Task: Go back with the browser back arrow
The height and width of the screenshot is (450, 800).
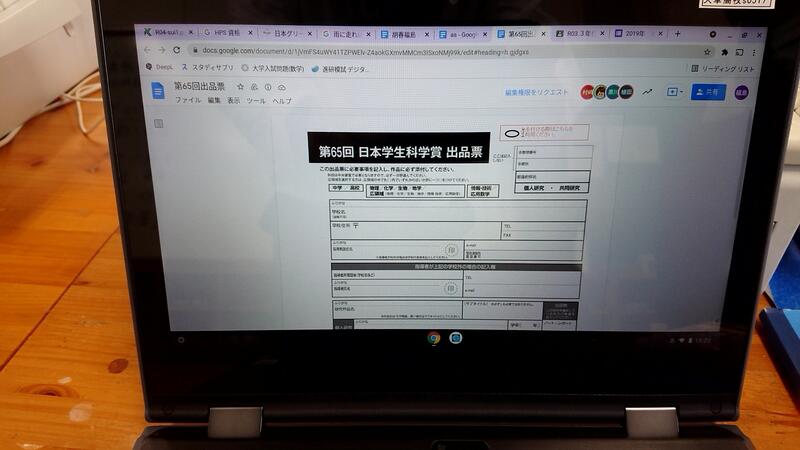Action: pos(147,48)
